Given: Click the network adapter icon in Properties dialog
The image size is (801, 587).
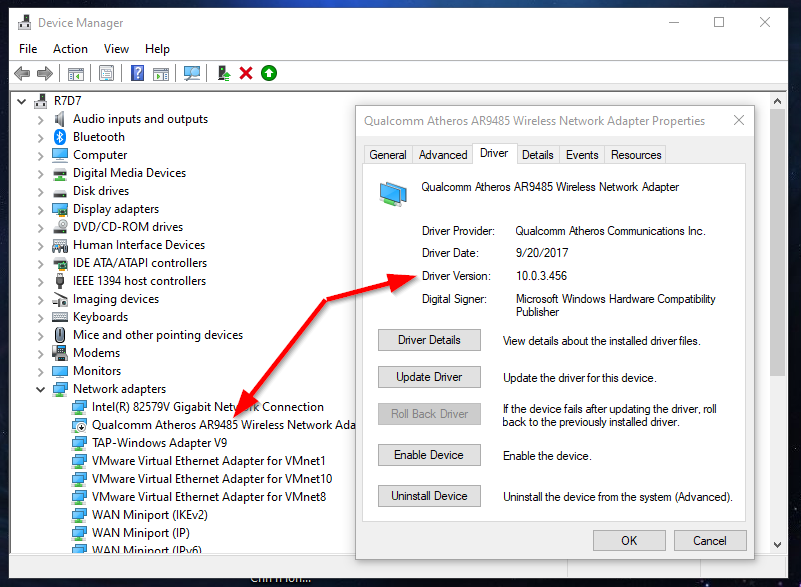Looking at the screenshot, I should point(393,194).
